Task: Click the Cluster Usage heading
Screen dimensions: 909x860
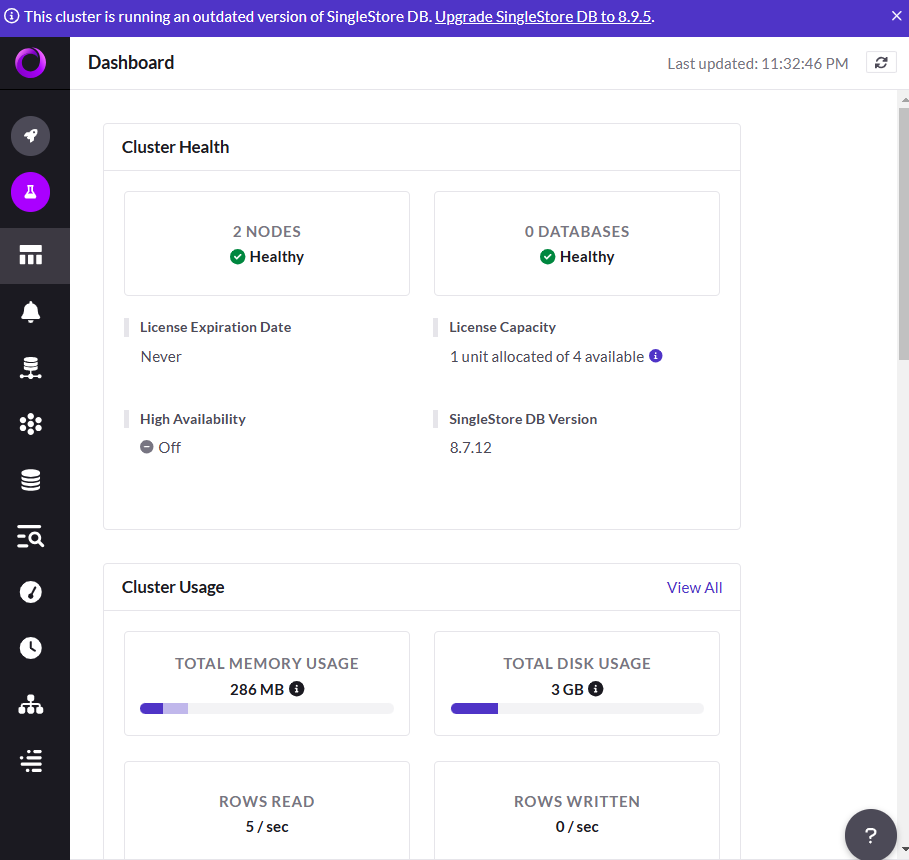Action: coord(173,587)
